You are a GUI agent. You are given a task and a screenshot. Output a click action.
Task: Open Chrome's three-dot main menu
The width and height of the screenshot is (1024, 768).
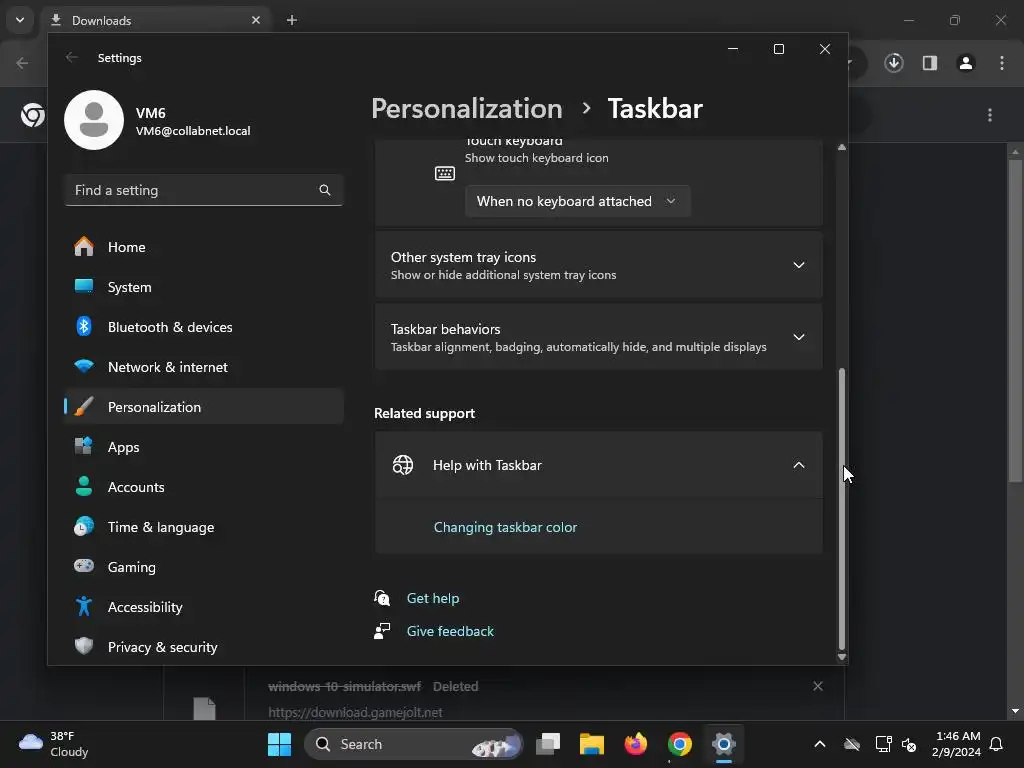1002,63
